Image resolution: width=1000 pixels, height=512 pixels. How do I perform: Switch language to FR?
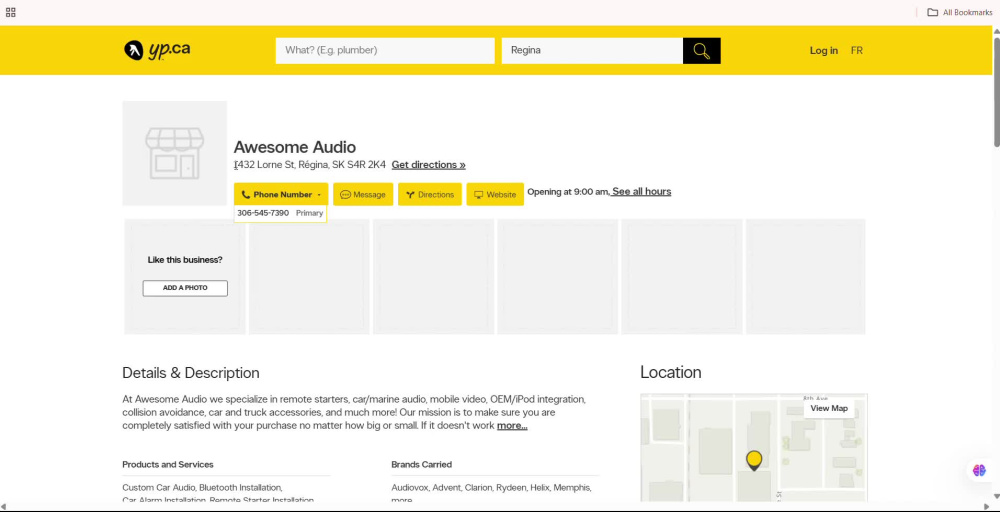[857, 50]
